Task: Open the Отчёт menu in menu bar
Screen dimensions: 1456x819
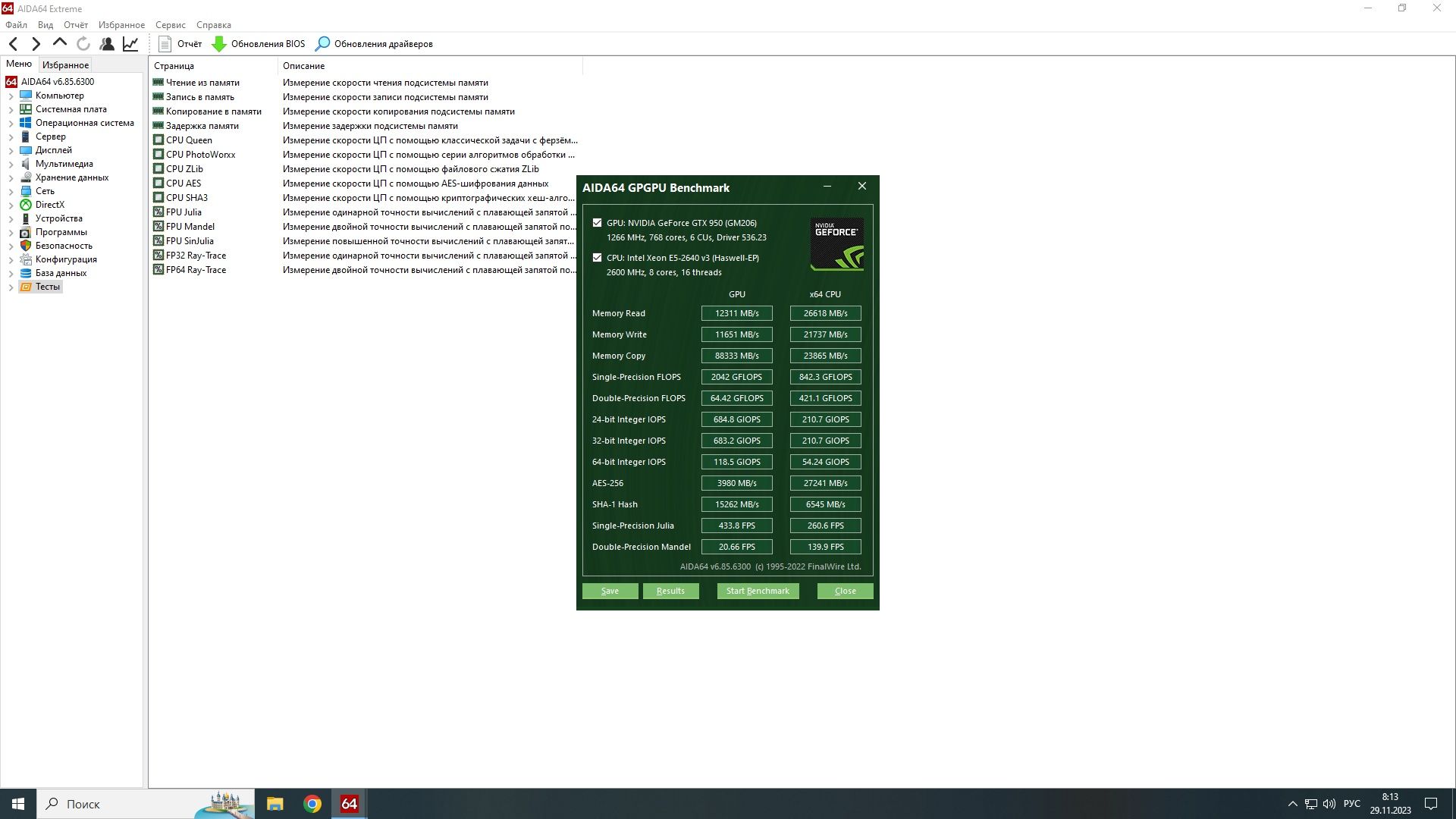Action: click(76, 25)
